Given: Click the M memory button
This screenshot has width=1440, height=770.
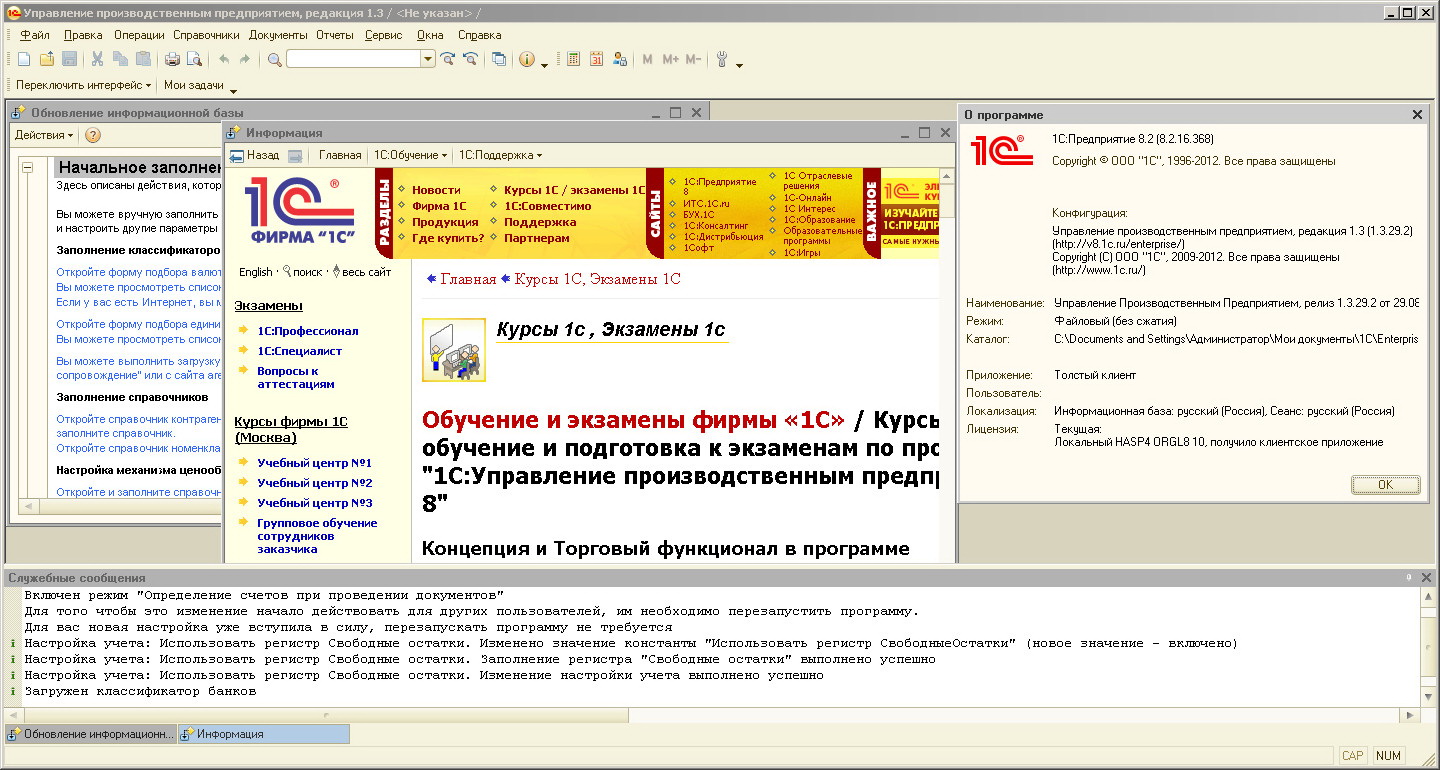Looking at the screenshot, I should (648, 60).
